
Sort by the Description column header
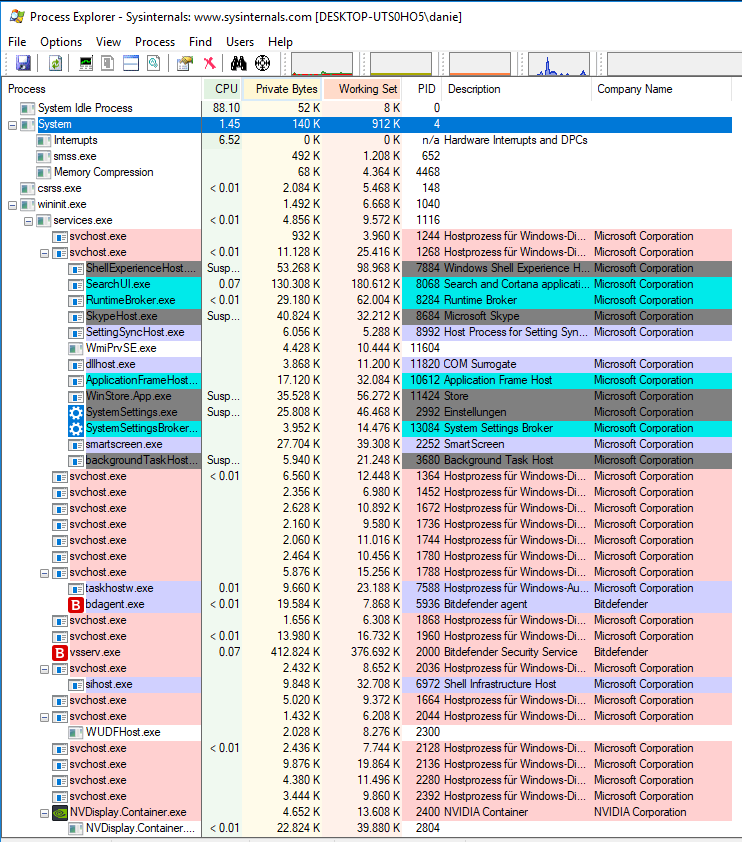[518, 89]
